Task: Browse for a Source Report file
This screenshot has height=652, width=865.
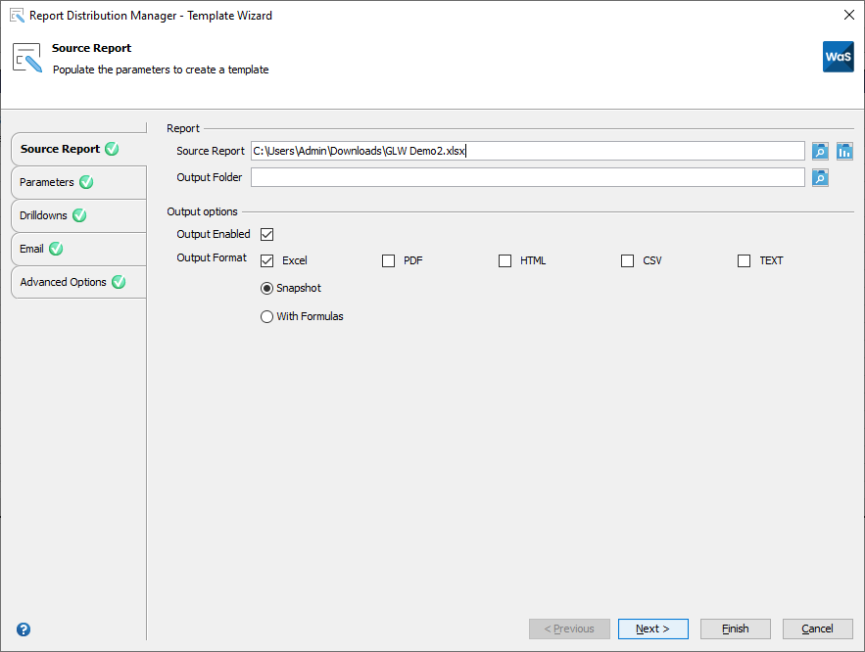Action: 819,150
